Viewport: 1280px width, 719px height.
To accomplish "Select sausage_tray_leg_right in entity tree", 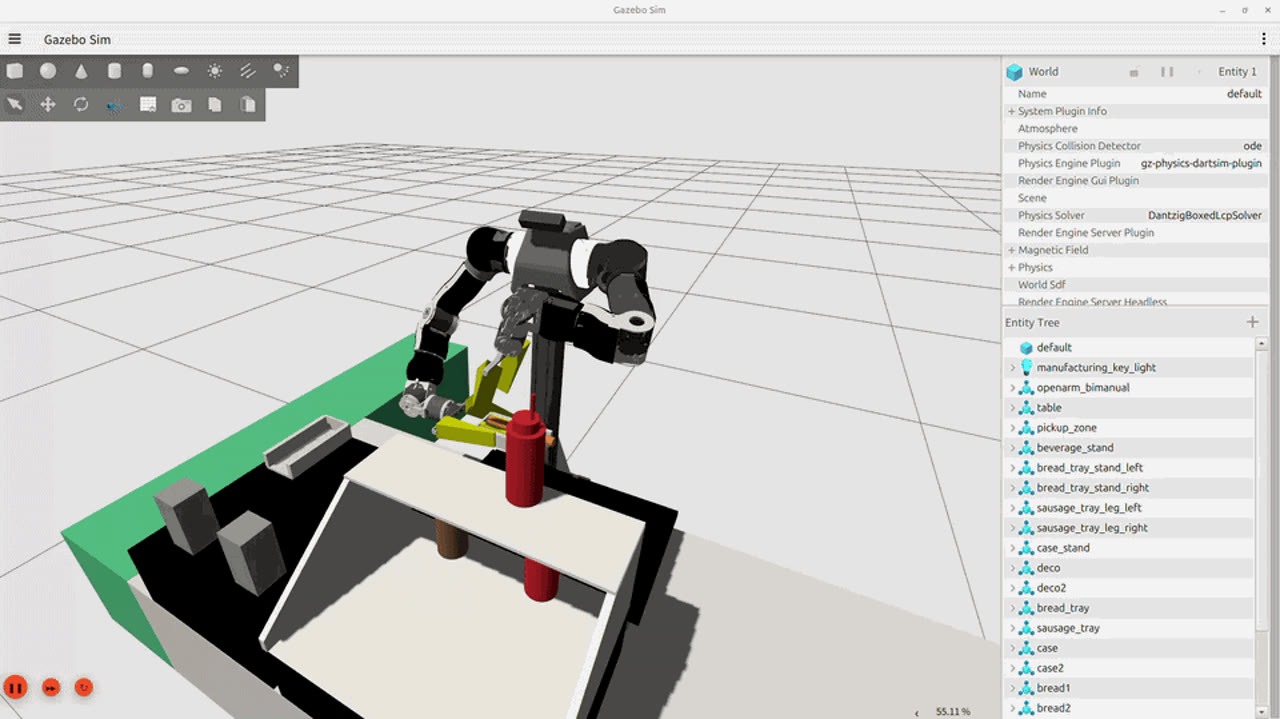I will [1129, 527].
